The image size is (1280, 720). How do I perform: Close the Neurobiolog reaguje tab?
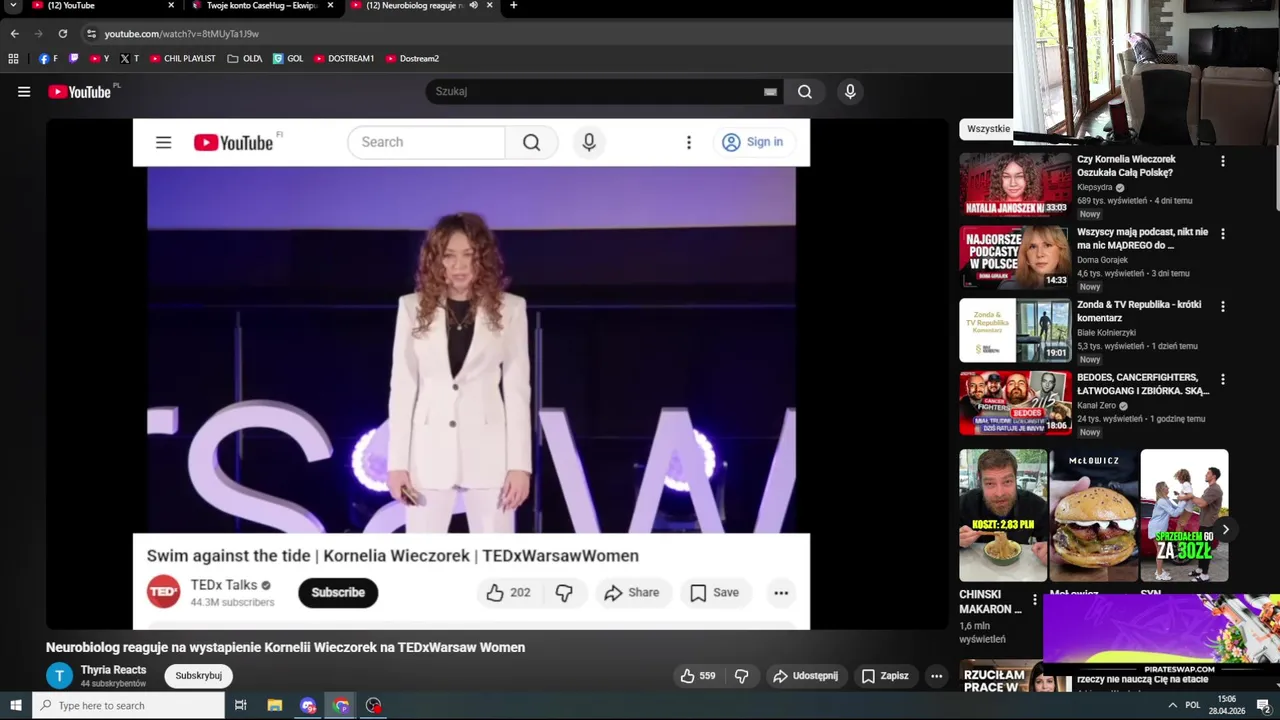pyautogui.click(x=489, y=6)
